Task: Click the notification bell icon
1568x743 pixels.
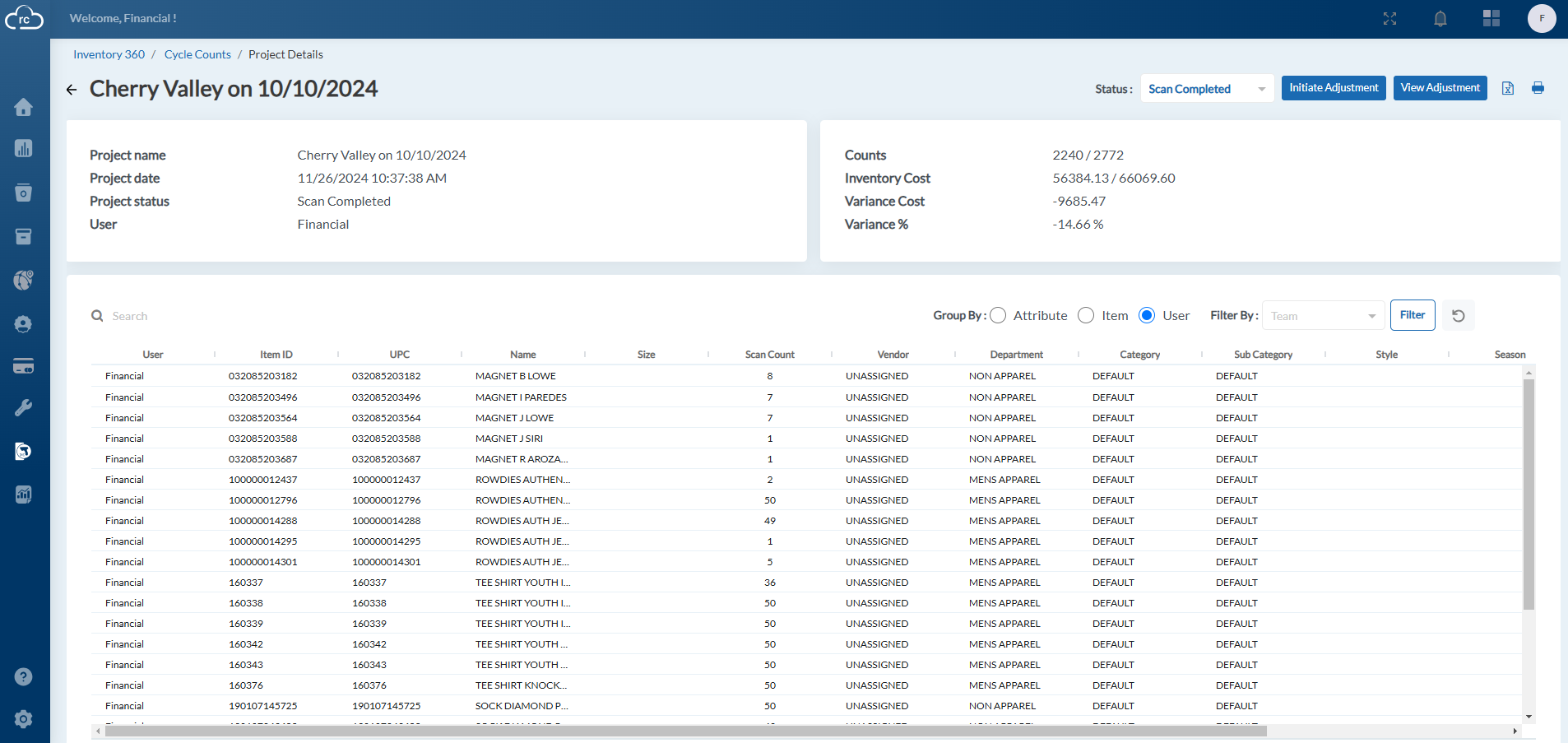Action: click(1440, 18)
